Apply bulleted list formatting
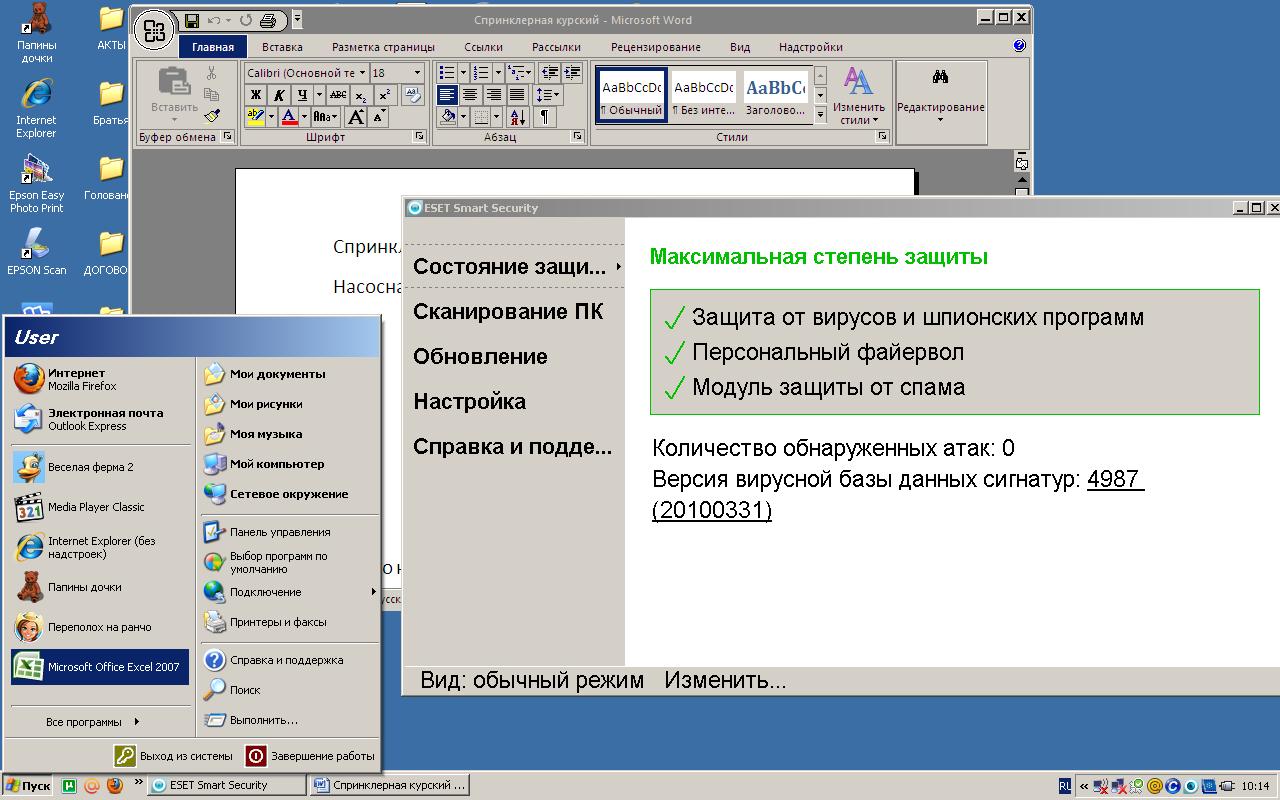 [447, 73]
